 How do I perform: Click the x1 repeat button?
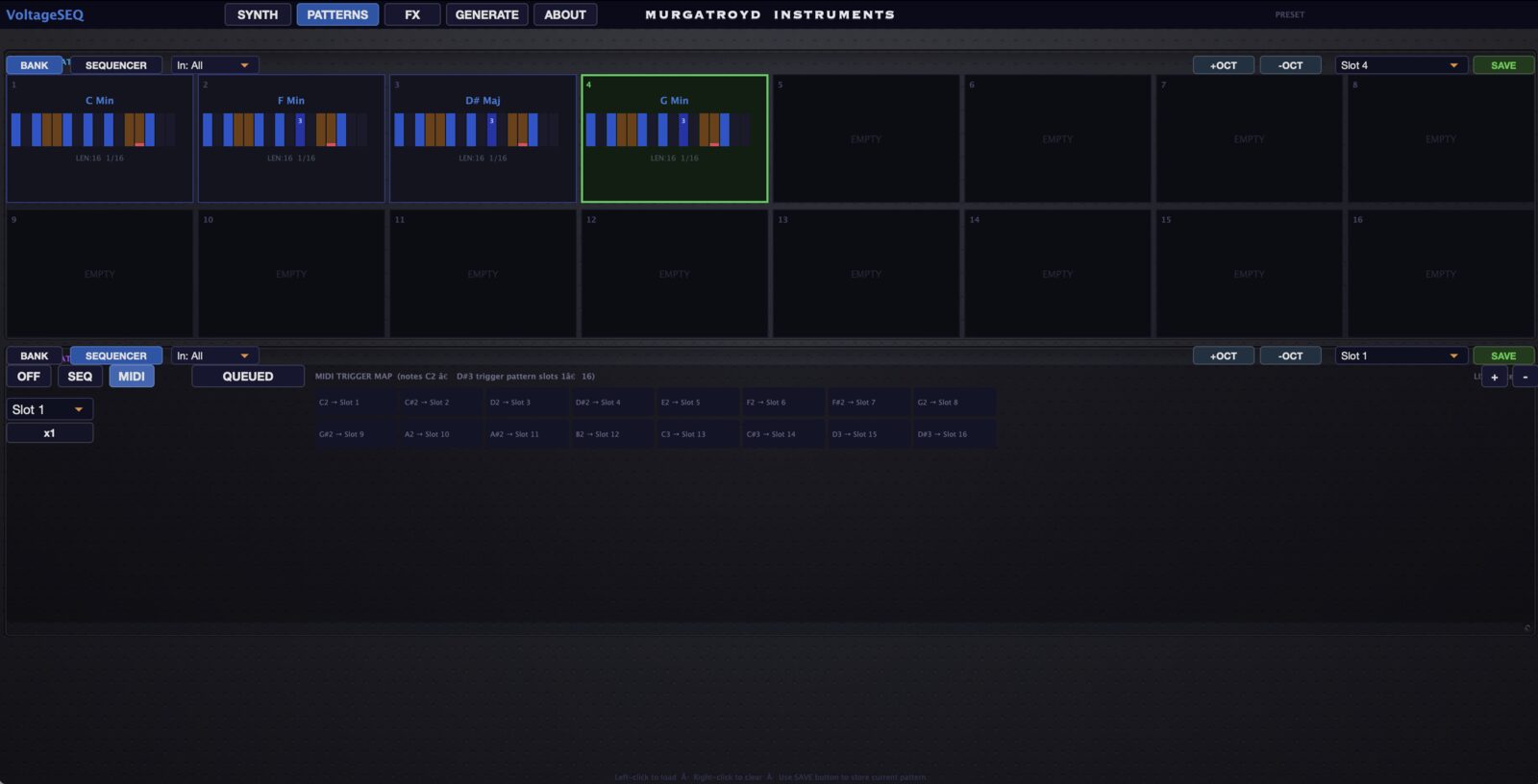tap(50, 433)
